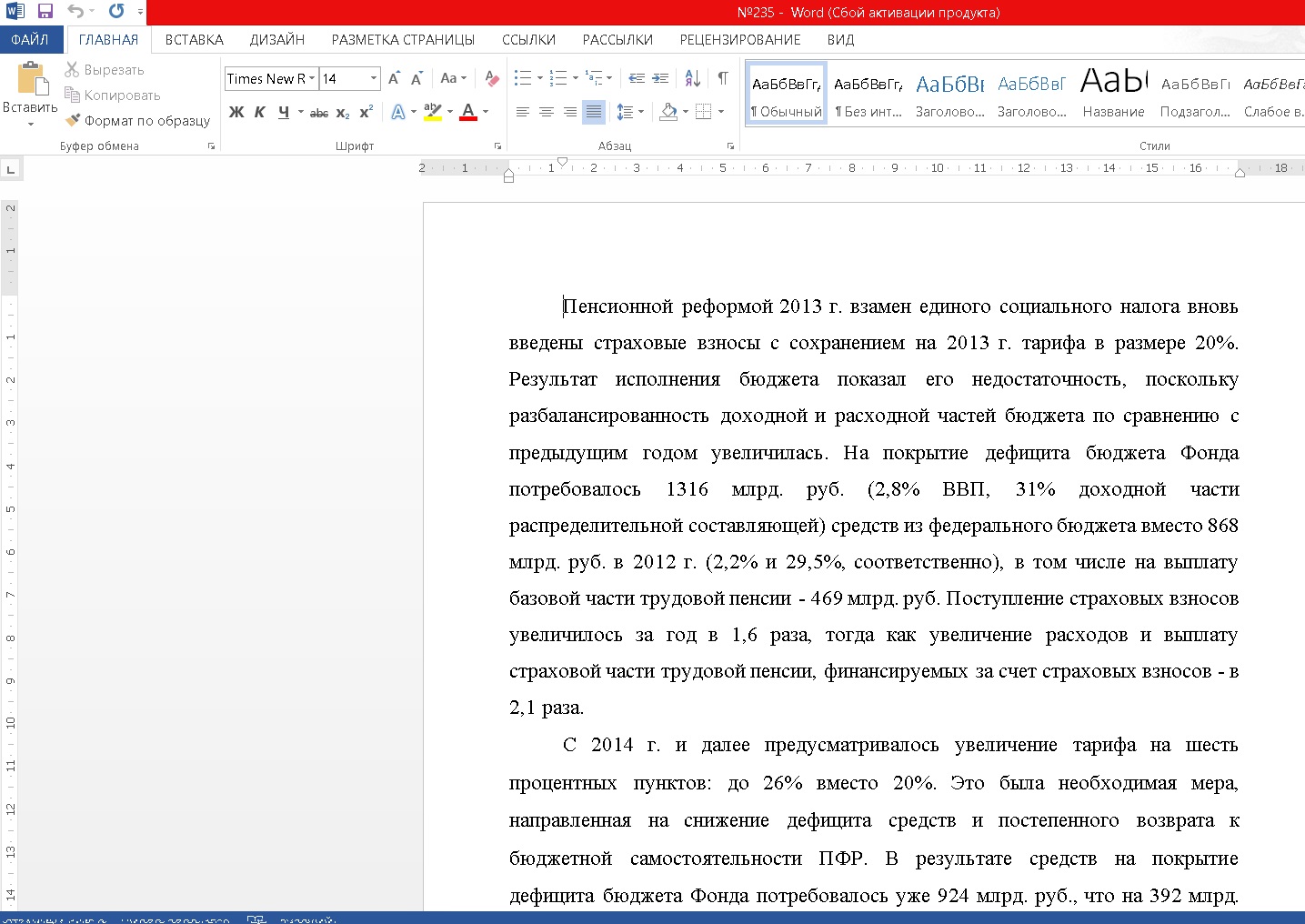The height and width of the screenshot is (924, 1305).
Task: Click the Save icon in the title bar
Action: point(45,12)
